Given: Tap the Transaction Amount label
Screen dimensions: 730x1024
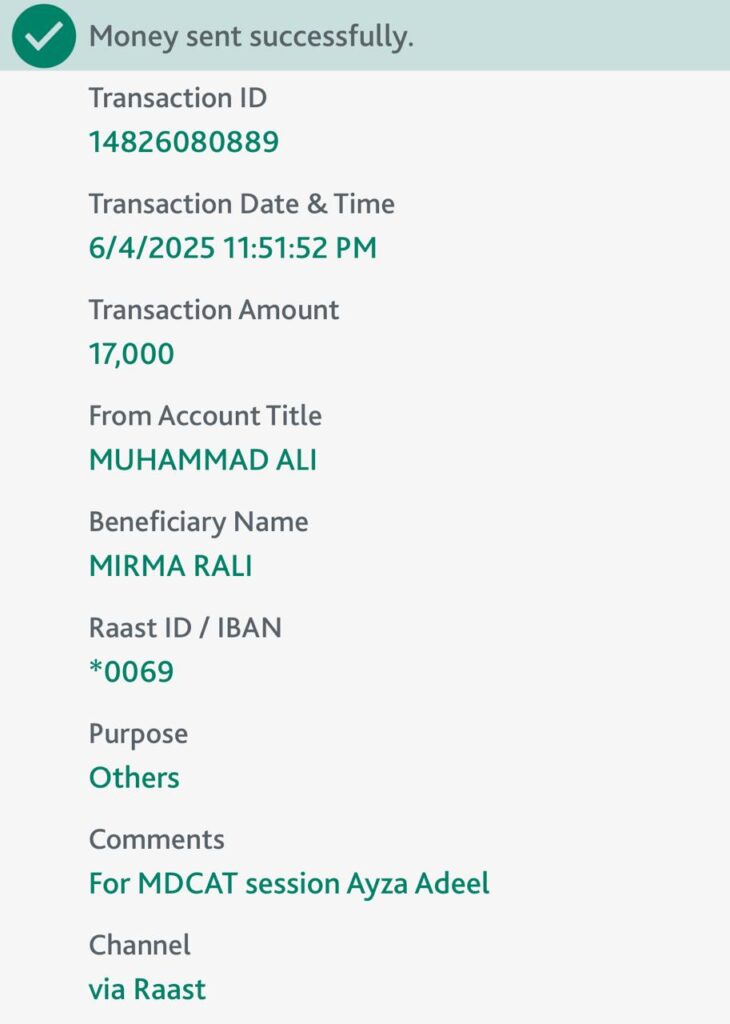Looking at the screenshot, I should (214, 310).
